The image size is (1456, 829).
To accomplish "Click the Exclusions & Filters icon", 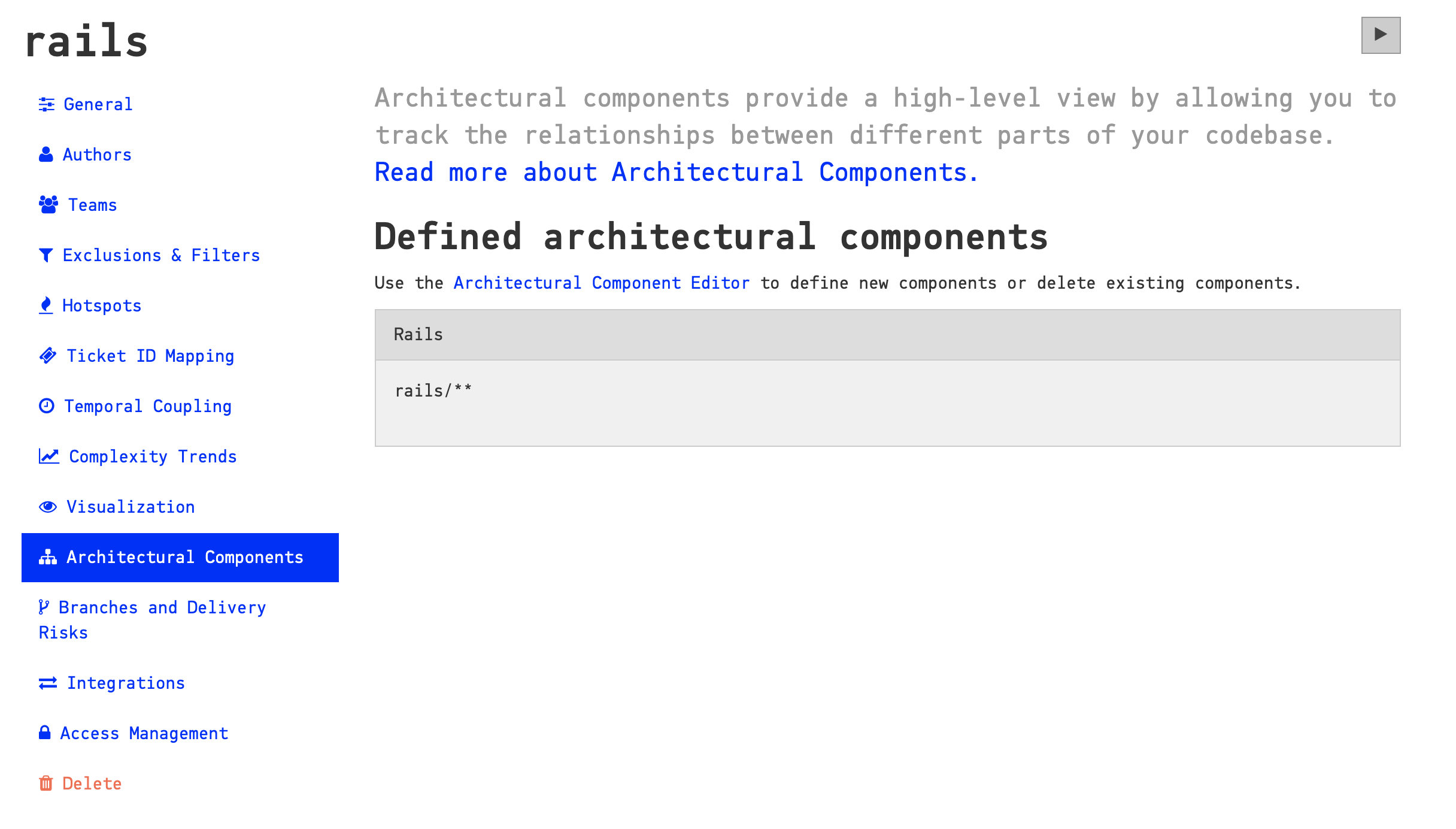I will tap(46, 255).
